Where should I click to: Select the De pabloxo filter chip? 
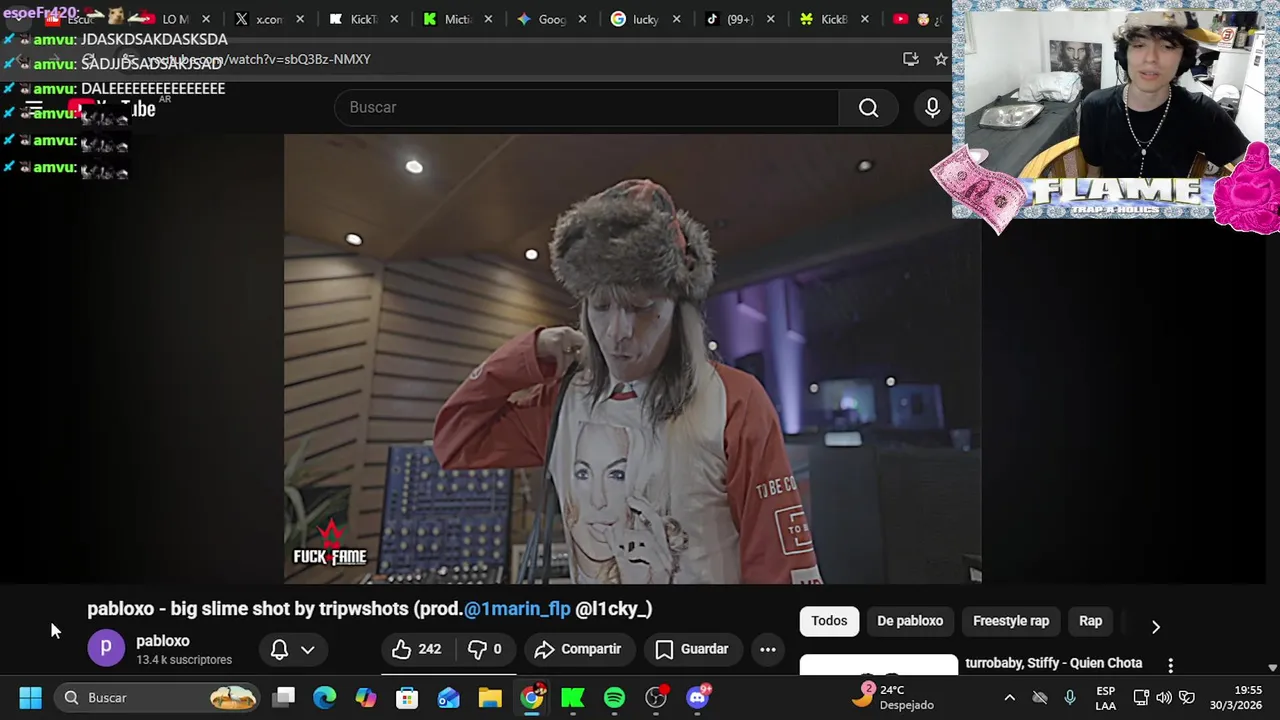(x=910, y=621)
